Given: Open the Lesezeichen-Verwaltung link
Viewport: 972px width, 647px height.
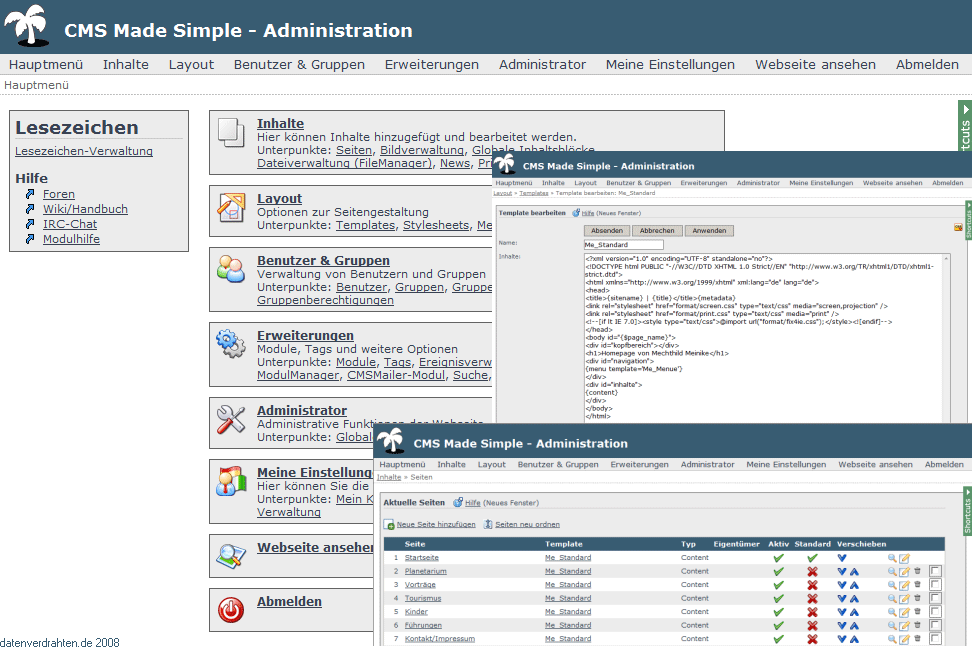Looking at the screenshot, I should point(84,151).
